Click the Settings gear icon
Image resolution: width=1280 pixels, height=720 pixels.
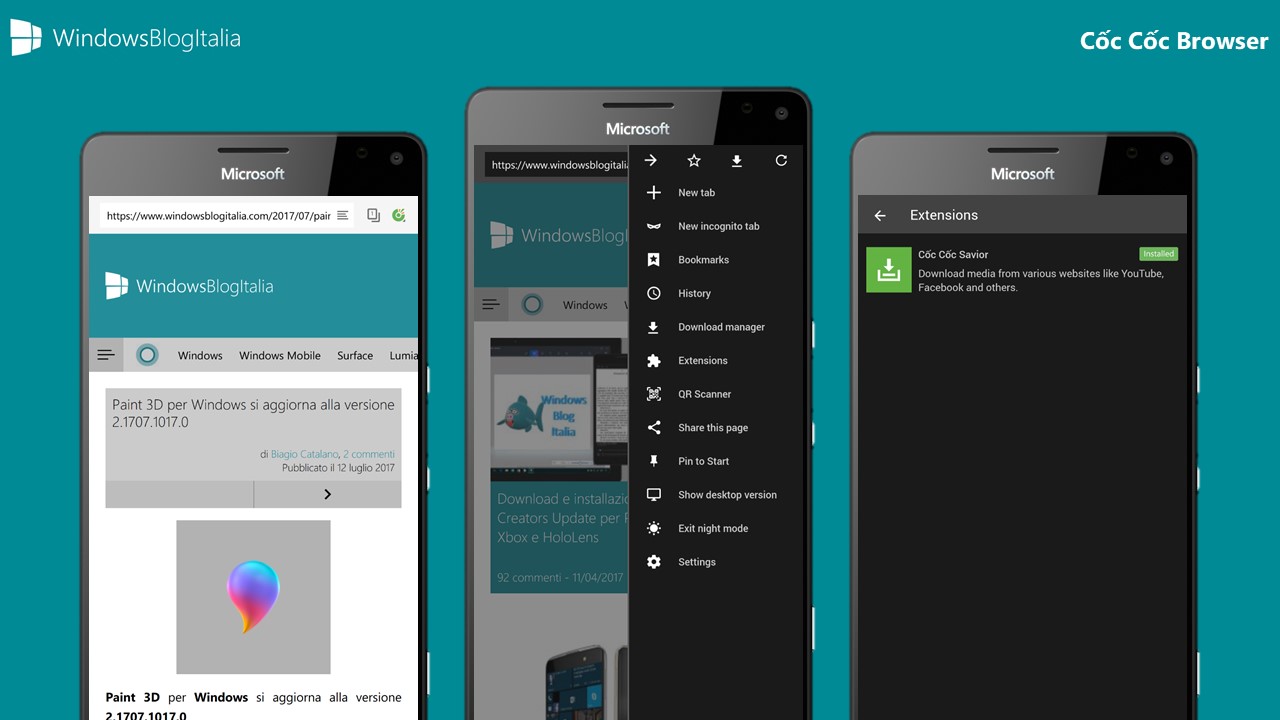654,562
